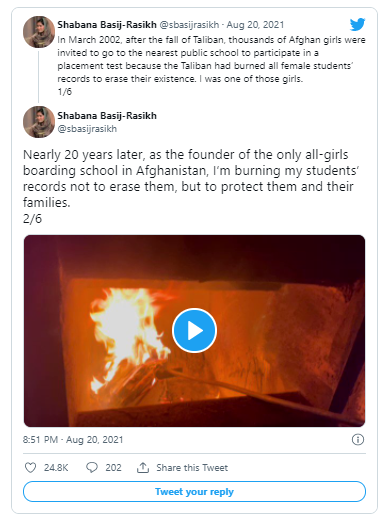Open replies via speech bubble icon

pyautogui.click(x=92, y=468)
